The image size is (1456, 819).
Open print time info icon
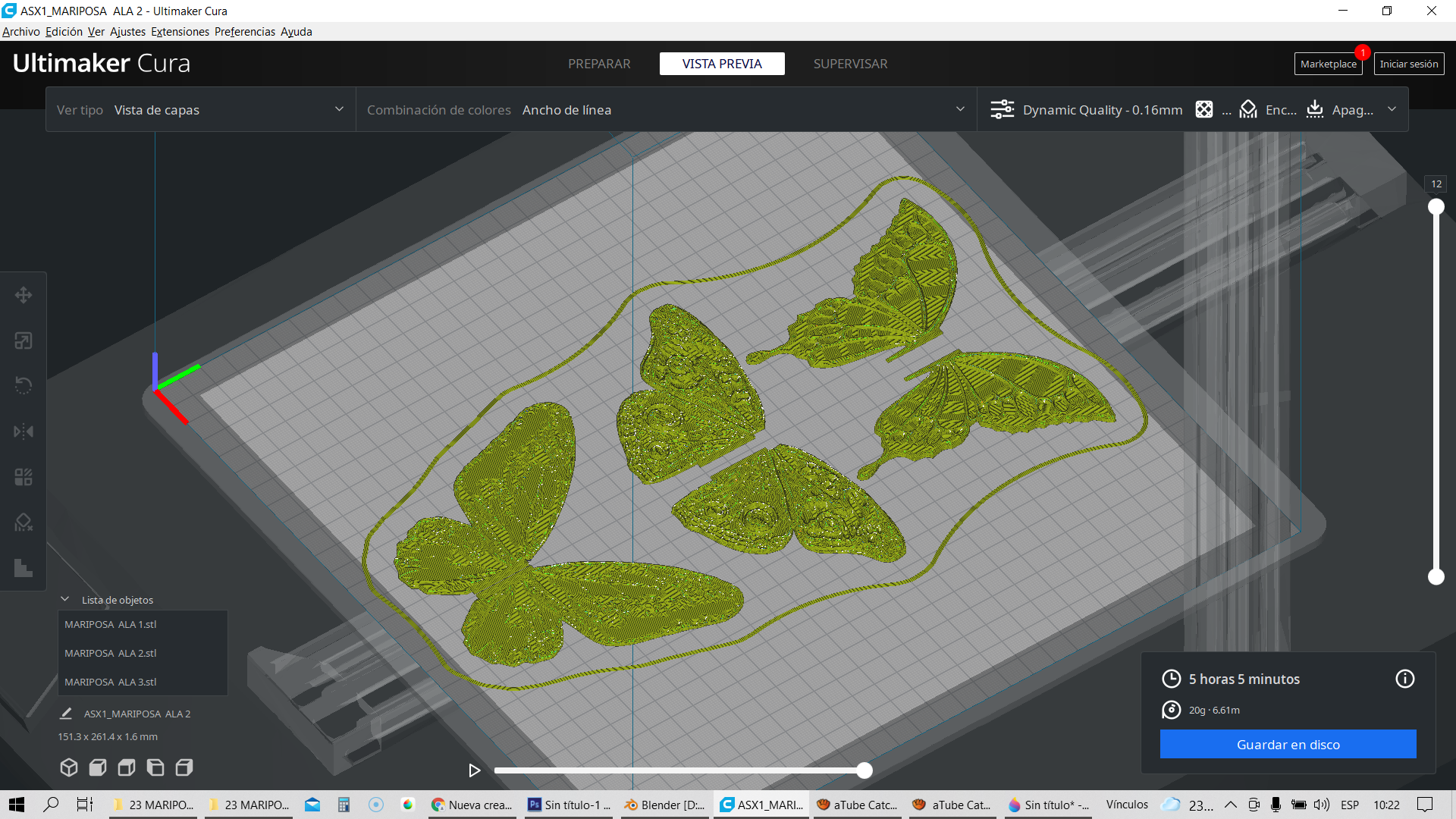tap(1404, 679)
